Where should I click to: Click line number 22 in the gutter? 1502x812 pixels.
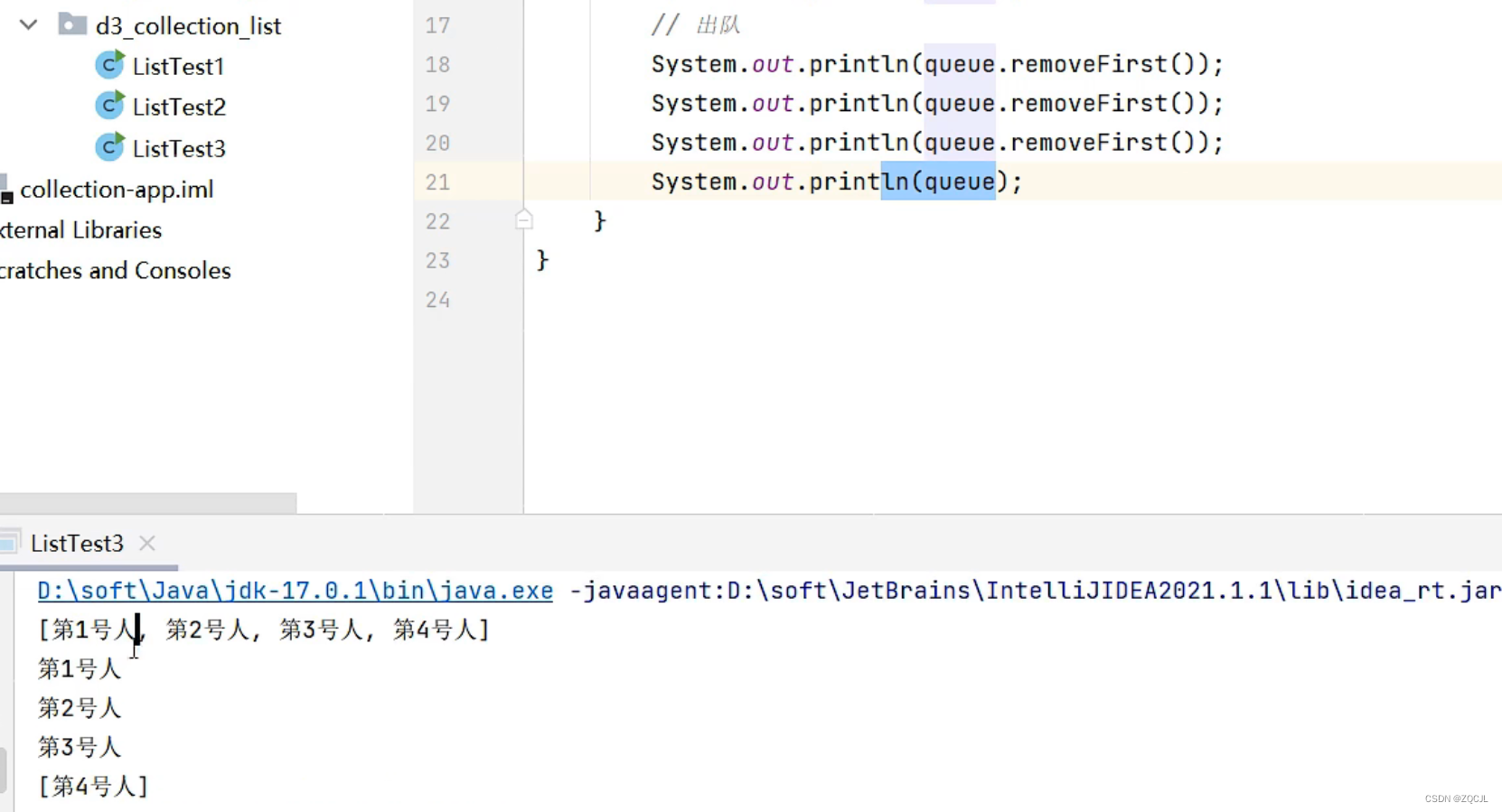pos(437,221)
